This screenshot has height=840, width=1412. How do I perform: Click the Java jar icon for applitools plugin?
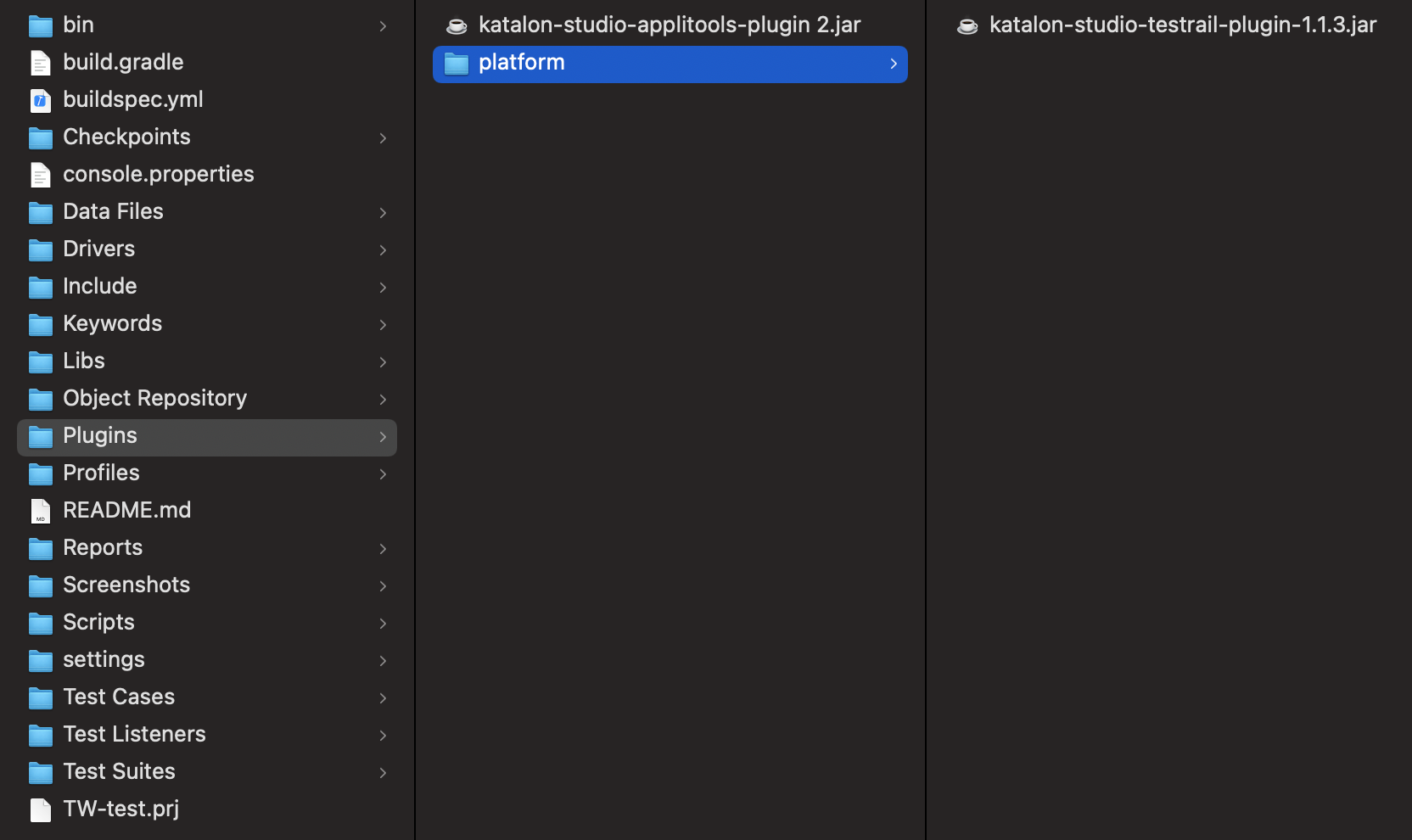coord(457,26)
